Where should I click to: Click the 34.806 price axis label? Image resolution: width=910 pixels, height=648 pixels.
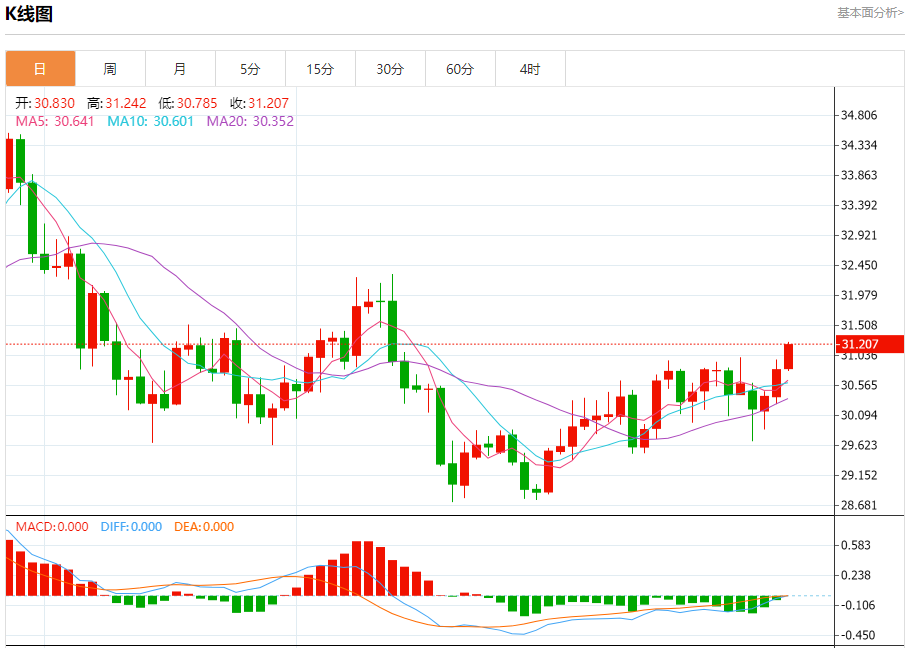859,115
